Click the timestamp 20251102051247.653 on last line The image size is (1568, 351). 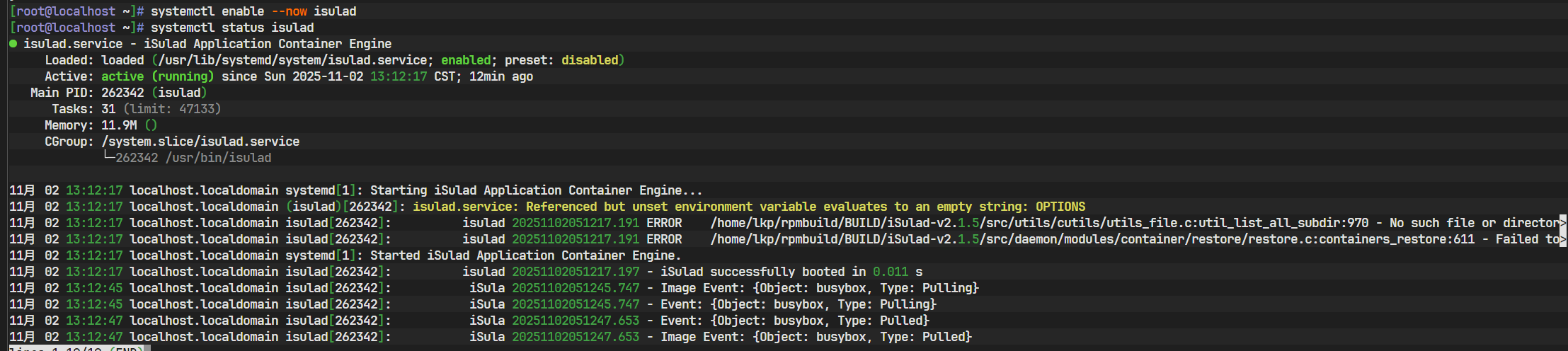tap(576, 337)
